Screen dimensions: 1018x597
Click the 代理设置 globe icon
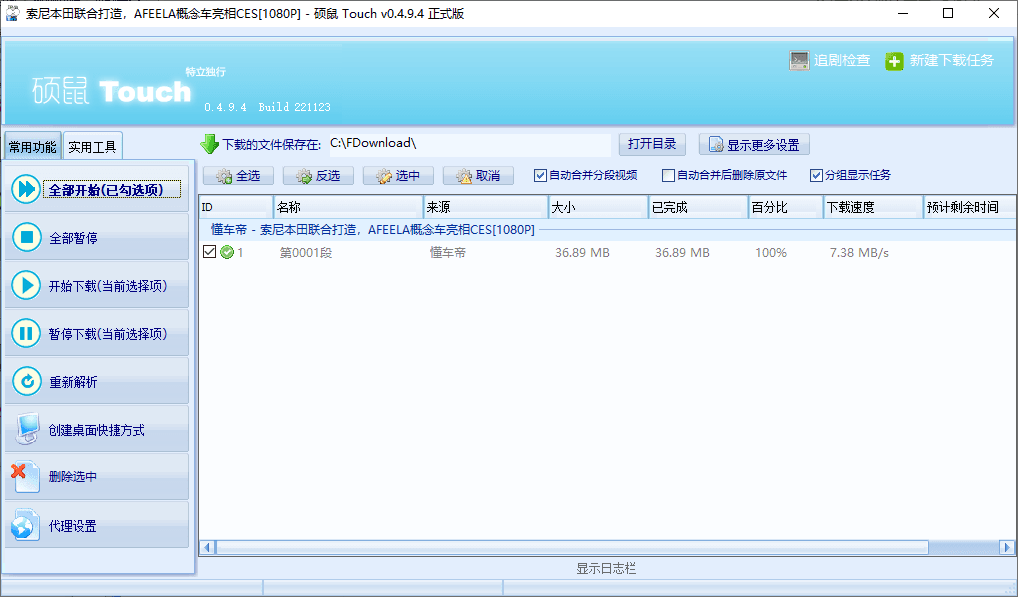[x=25, y=525]
